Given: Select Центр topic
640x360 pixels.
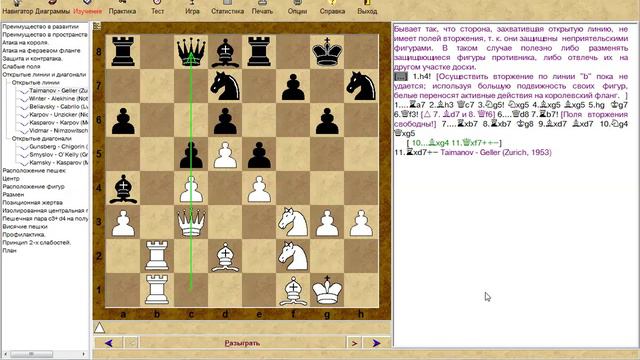Looking at the screenshot, I should 11,179.
